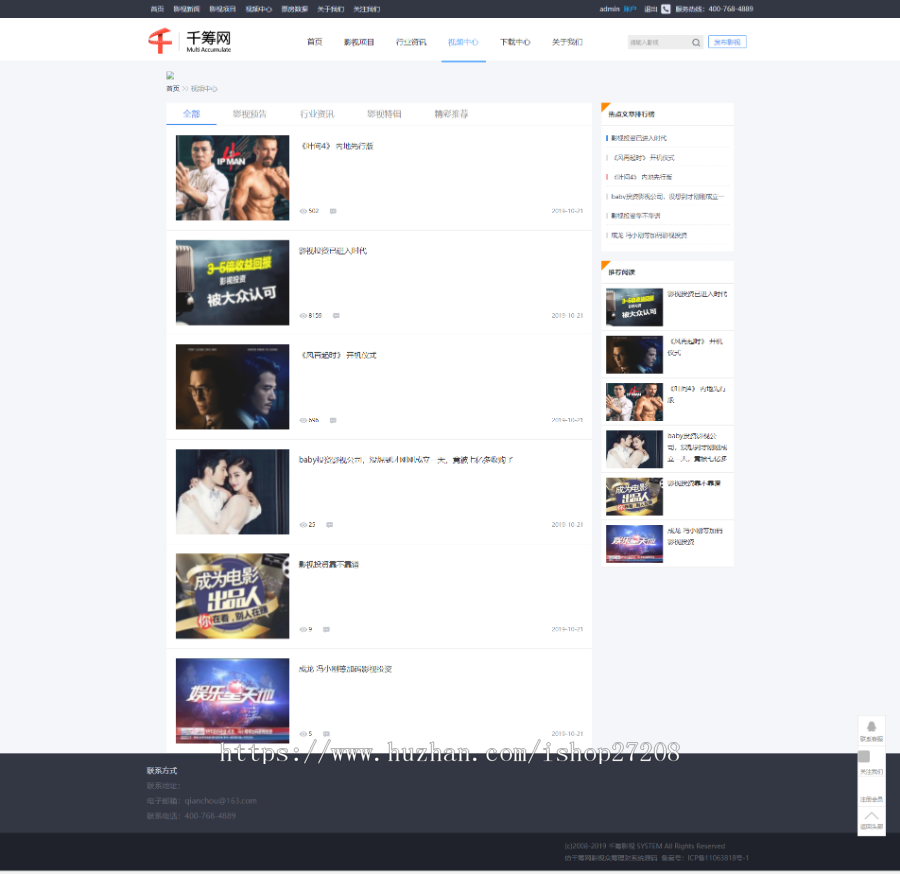Viewport: 900px width, 874px height.
Task: Click the phone icon beside the service hotline
Action: coord(666,9)
